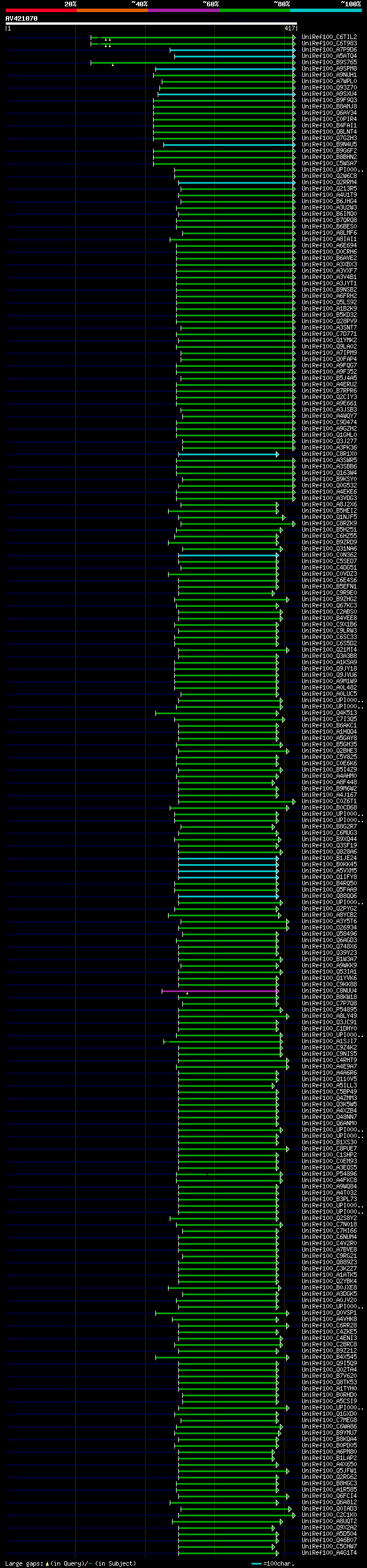Select label UniRef100_B6JHG4
Viewport: 367px width, 1568px height.
point(329,202)
